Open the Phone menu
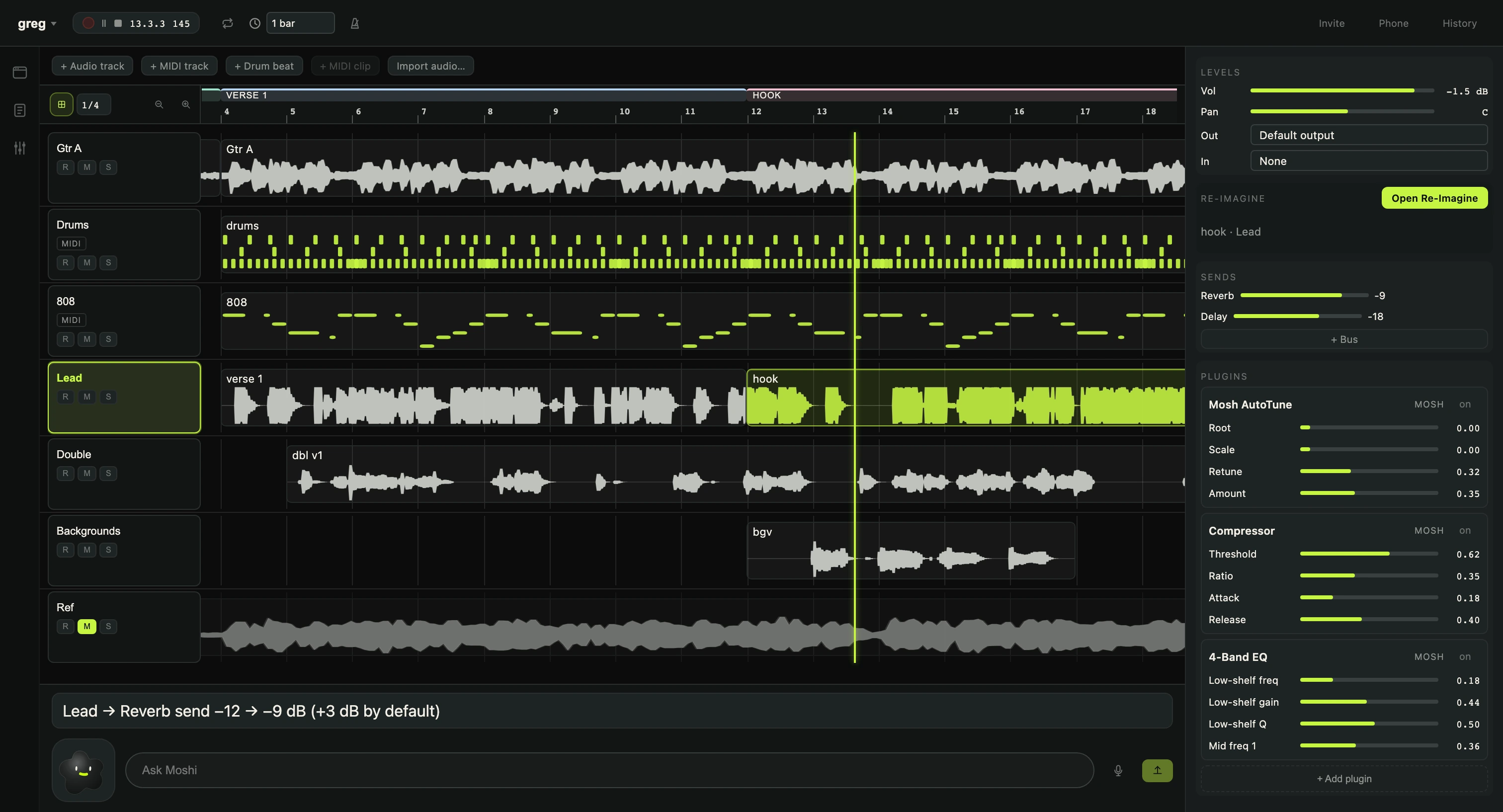The width and height of the screenshot is (1503, 812). click(x=1393, y=23)
